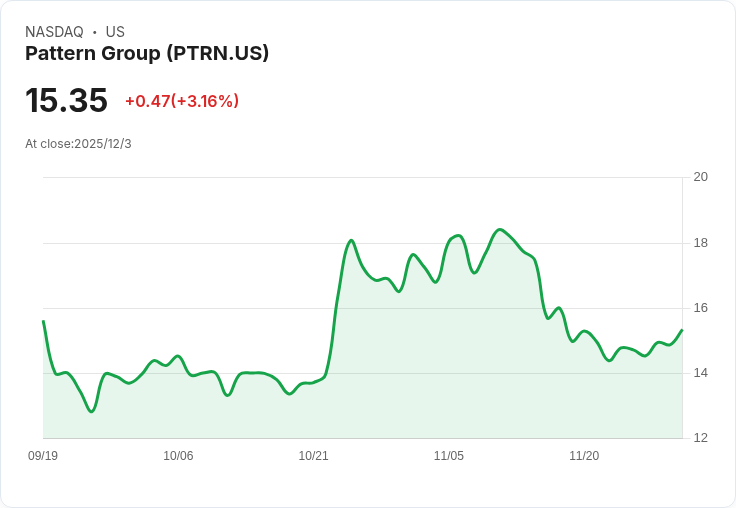Click the 20 price axis label
Image resolution: width=736 pixels, height=508 pixels.
[x=701, y=177]
